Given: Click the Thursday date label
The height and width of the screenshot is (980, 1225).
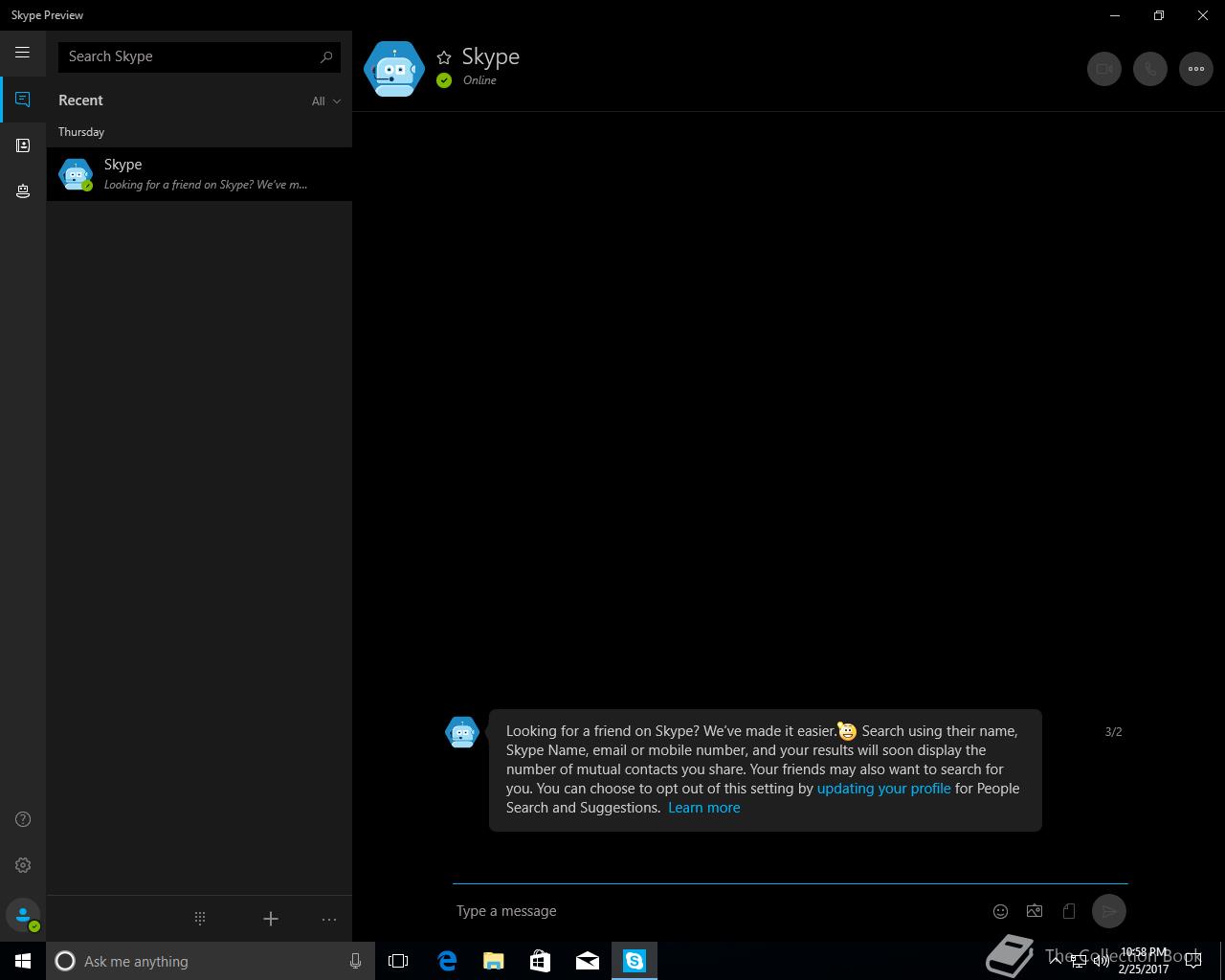Looking at the screenshot, I should pyautogui.click(x=81, y=132).
